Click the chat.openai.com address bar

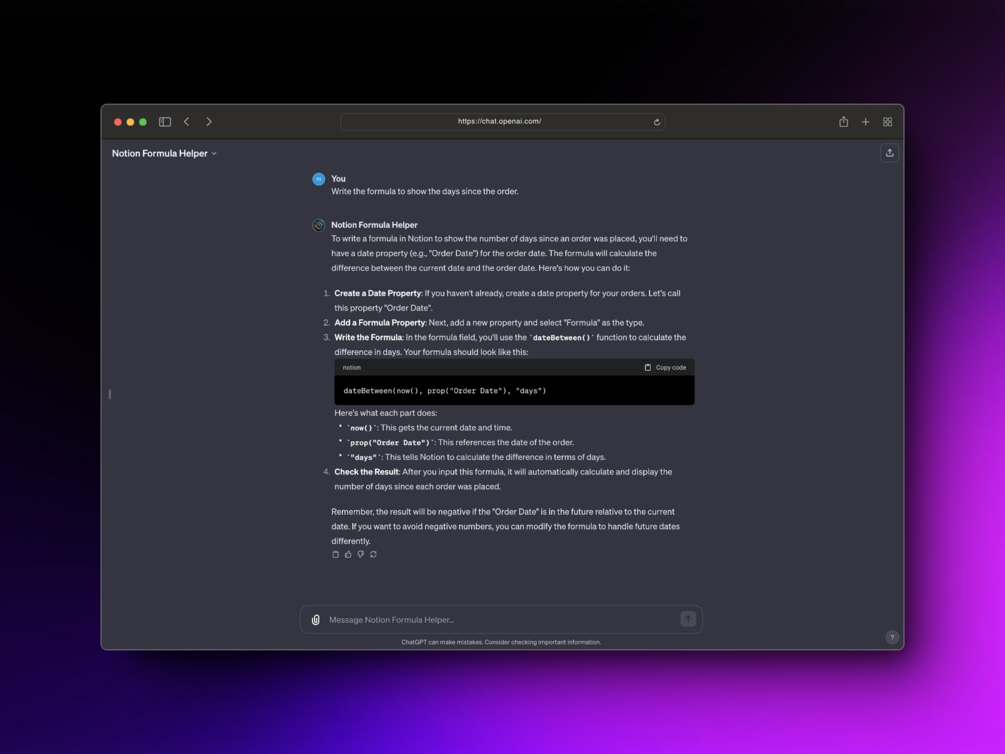pyautogui.click(x=502, y=121)
